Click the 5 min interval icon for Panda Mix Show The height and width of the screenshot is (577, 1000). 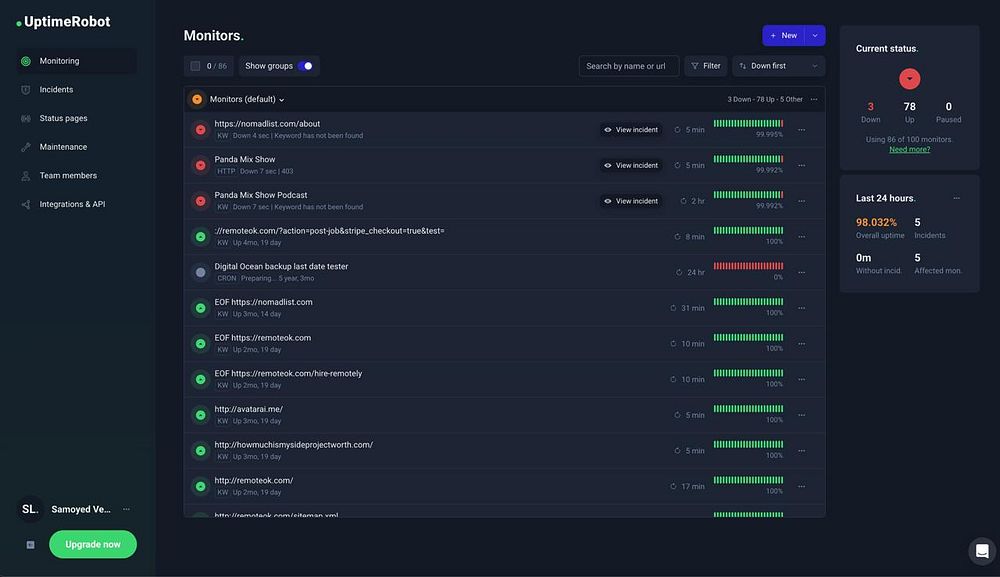point(677,166)
